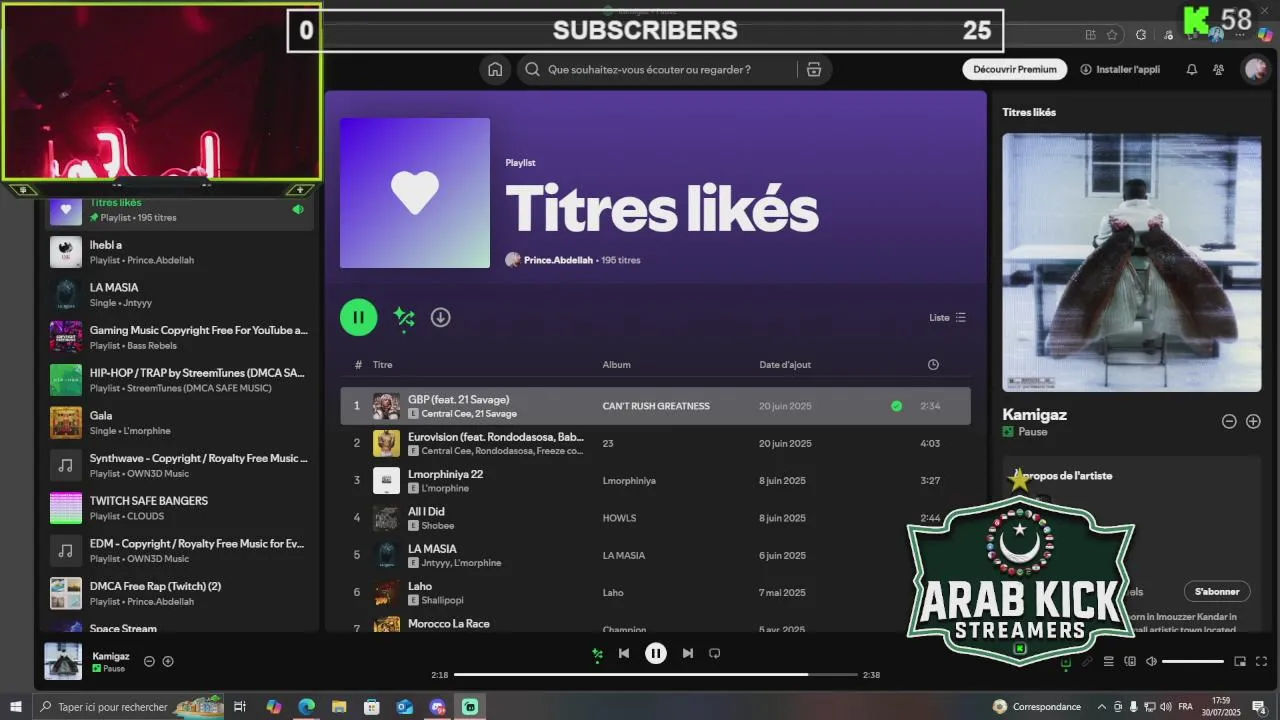
Task: Open the Synthwave Copyright playlist
Action: (180, 465)
